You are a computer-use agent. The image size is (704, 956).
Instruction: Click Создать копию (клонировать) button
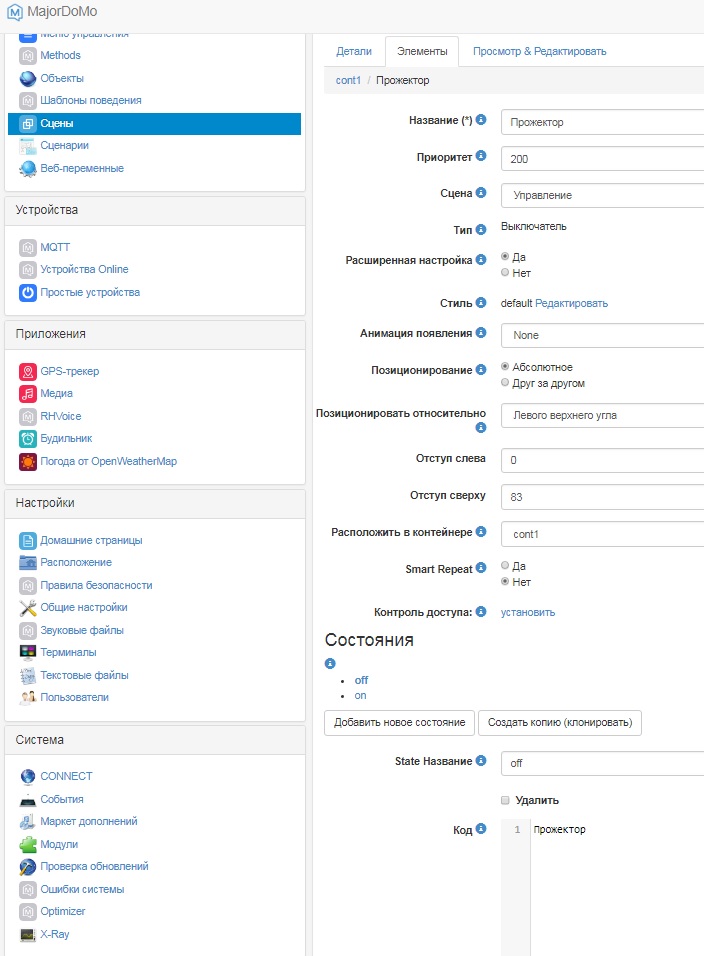(560, 723)
